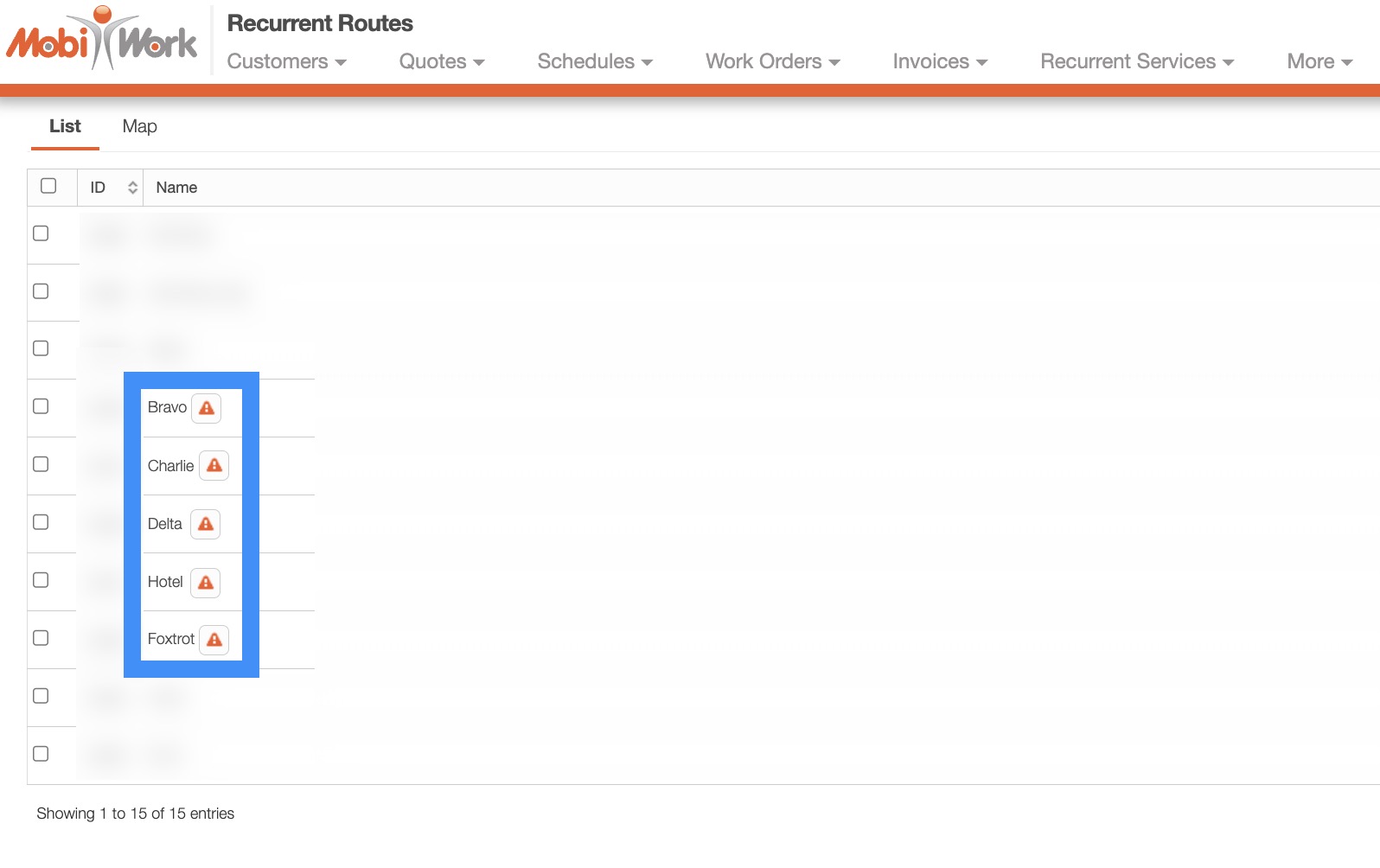Image resolution: width=1380 pixels, height=868 pixels.
Task: Select the List tab
Action: (x=65, y=126)
